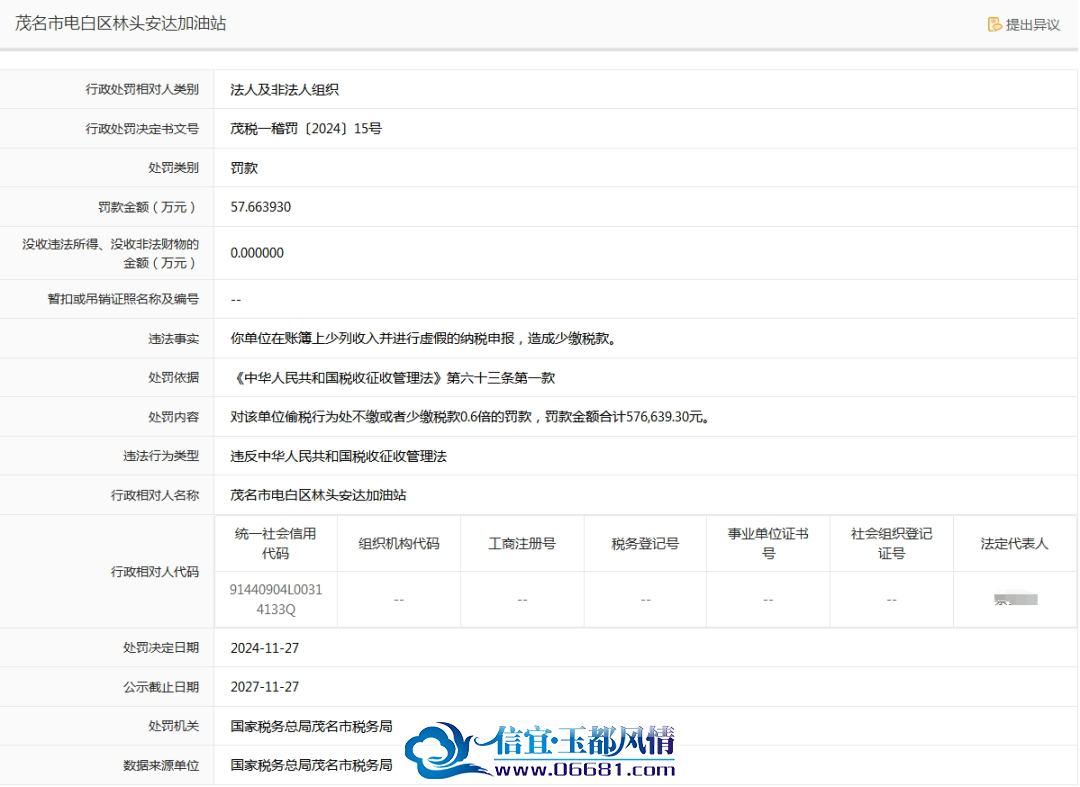Click the 罚款金额（万元） label
This screenshot has height=787, width=1080.
click(x=148, y=207)
